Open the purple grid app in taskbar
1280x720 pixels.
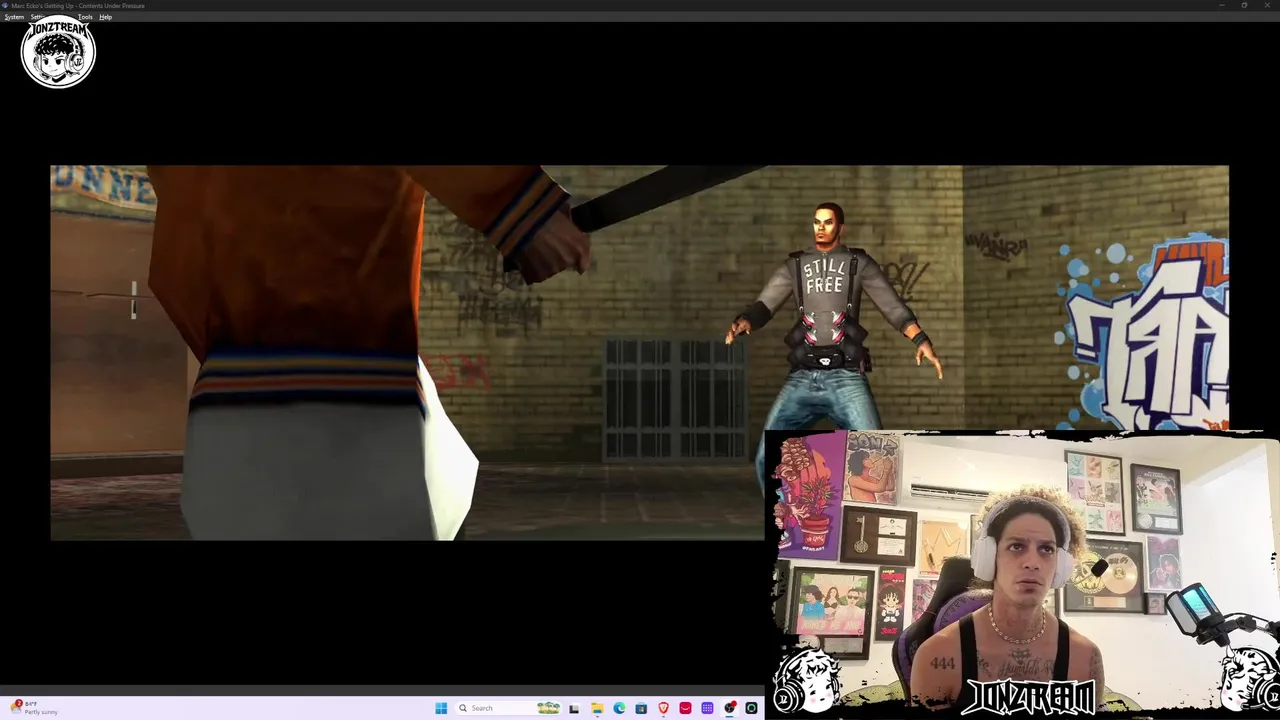point(707,708)
